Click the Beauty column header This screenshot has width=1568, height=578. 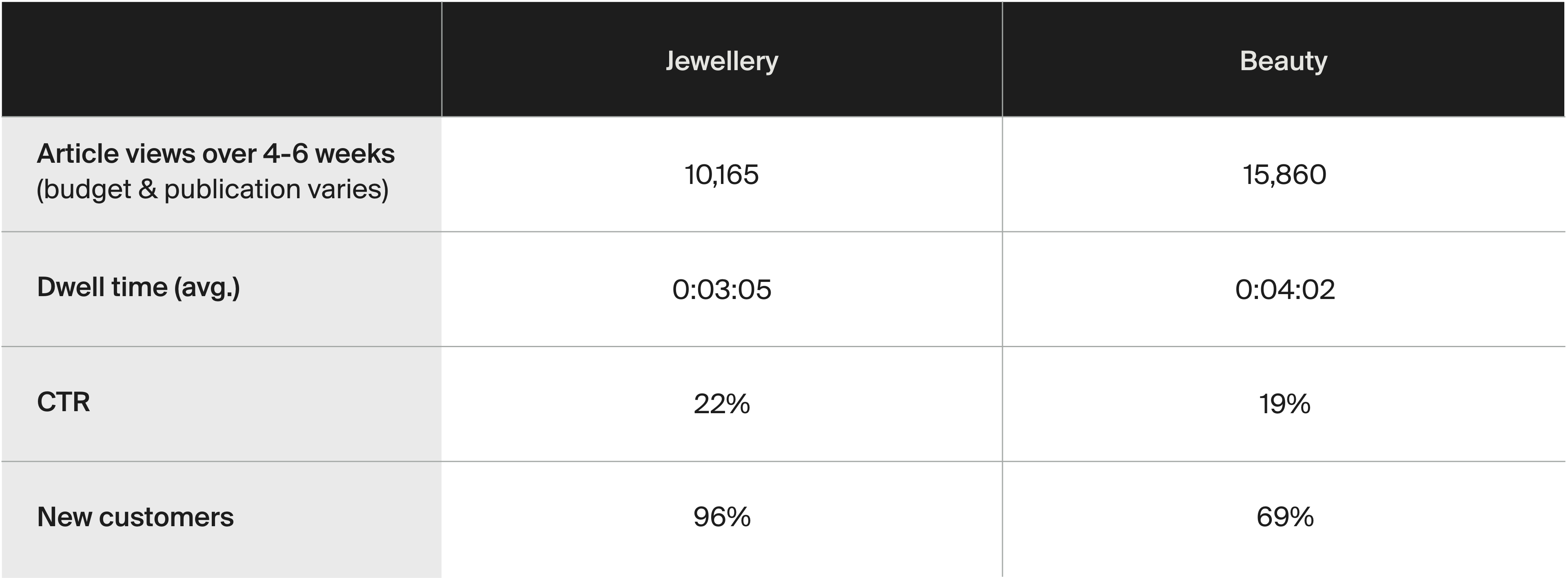1283,61
